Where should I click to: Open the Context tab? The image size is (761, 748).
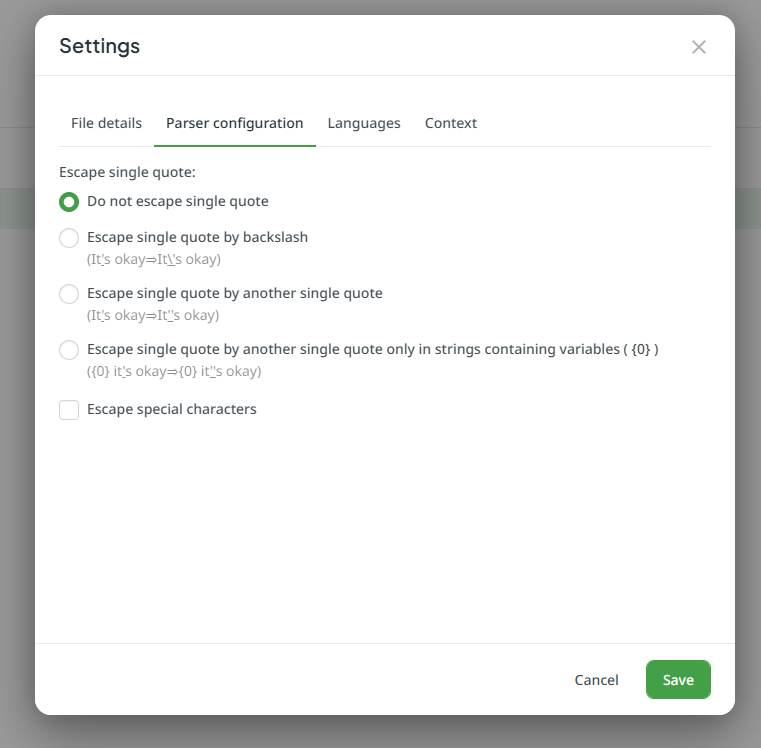click(450, 123)
